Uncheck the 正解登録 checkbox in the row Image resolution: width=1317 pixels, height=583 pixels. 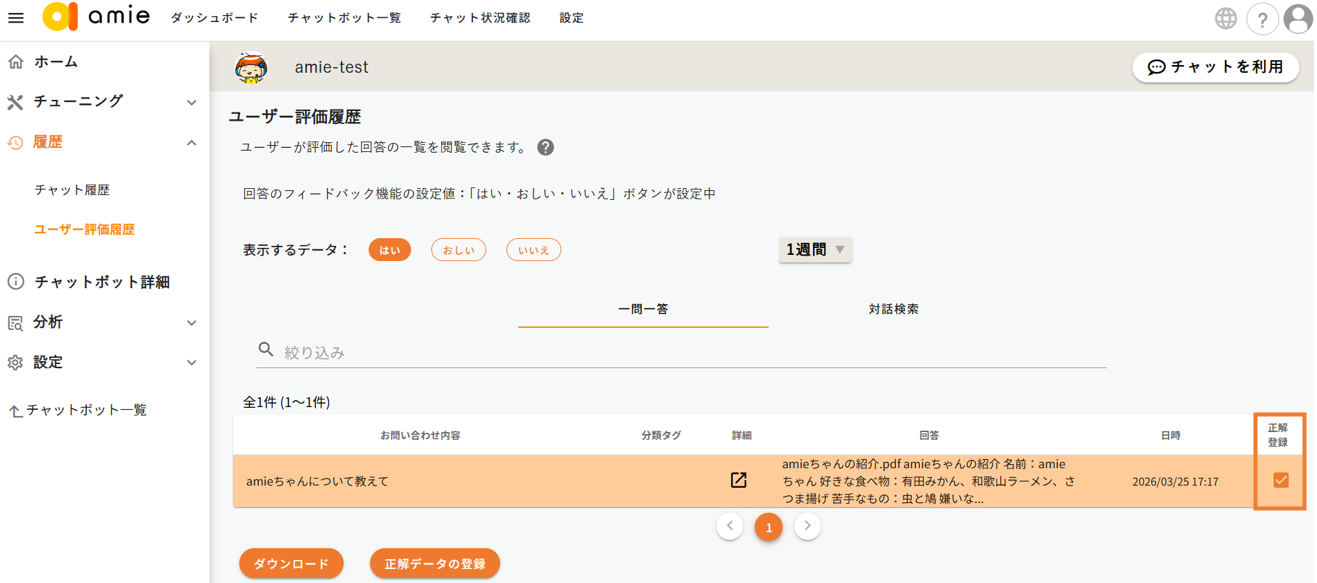click(1280, 481)
